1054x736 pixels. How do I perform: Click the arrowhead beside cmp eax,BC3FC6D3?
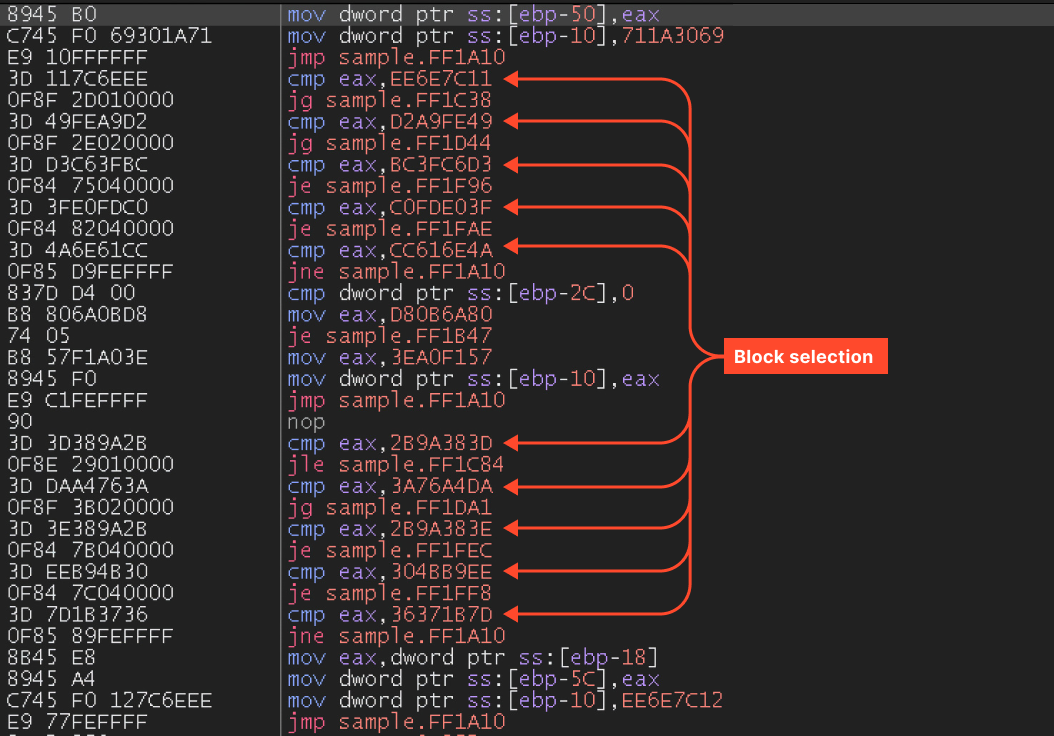(512, 164)
